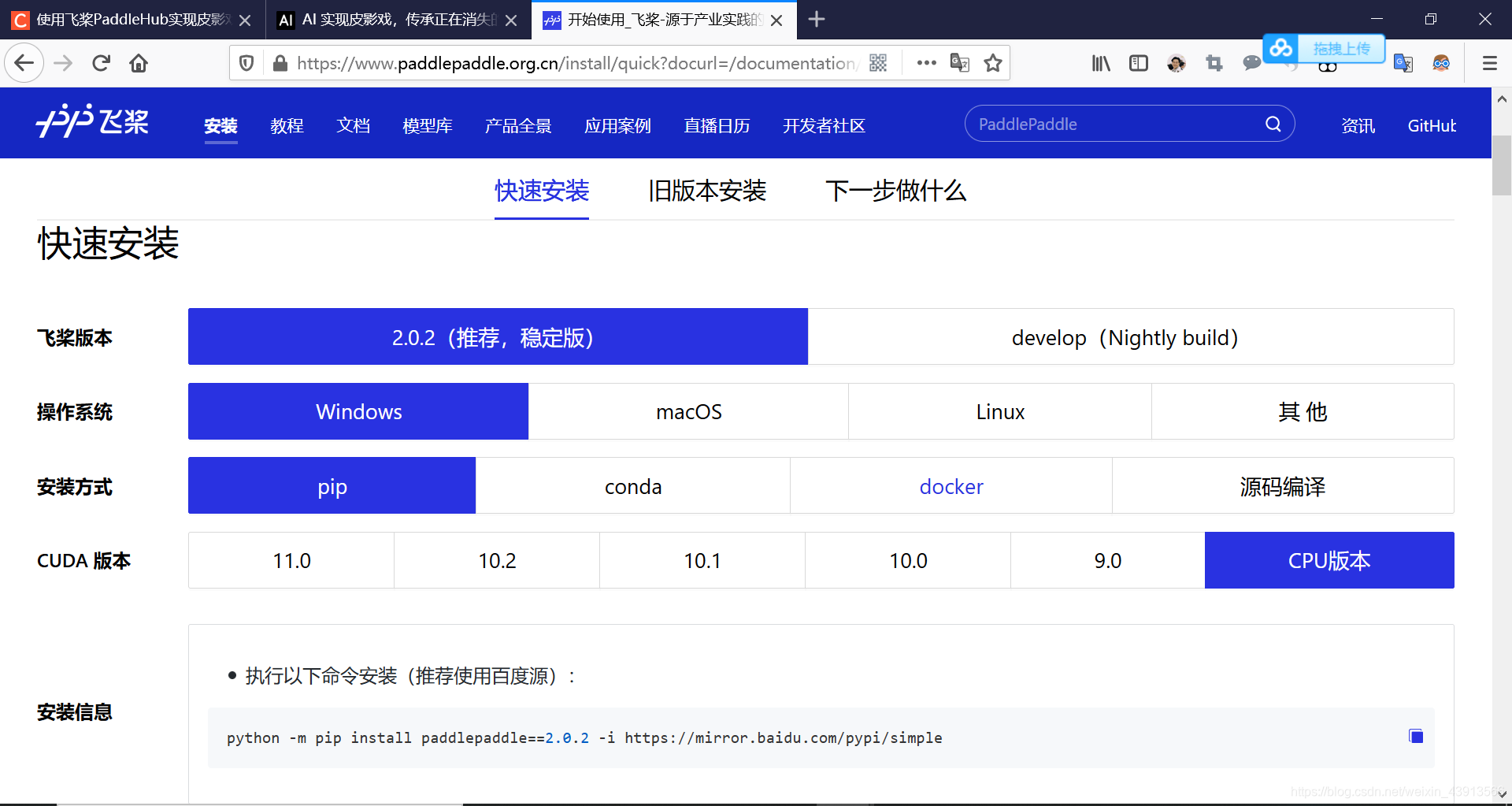Screen dimensions: 1512x806
Task: Open the page actions ellipsis menu
Action: pyautogui.click(x=927, y=63)
